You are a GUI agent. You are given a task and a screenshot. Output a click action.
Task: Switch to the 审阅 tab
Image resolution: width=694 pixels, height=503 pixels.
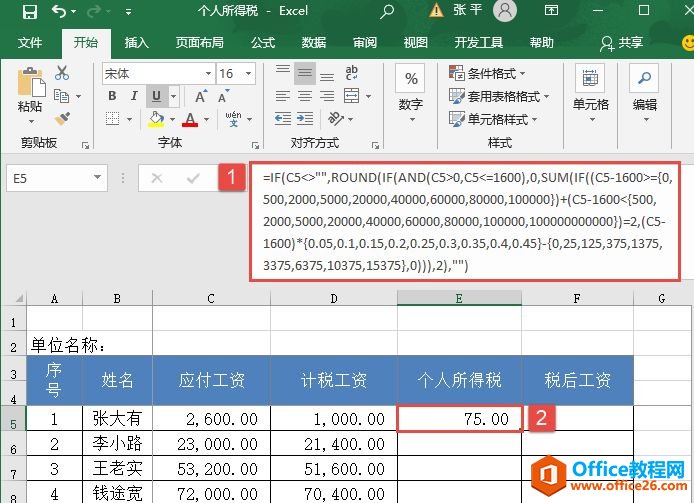pyautogui.click(x=365, y=43)
